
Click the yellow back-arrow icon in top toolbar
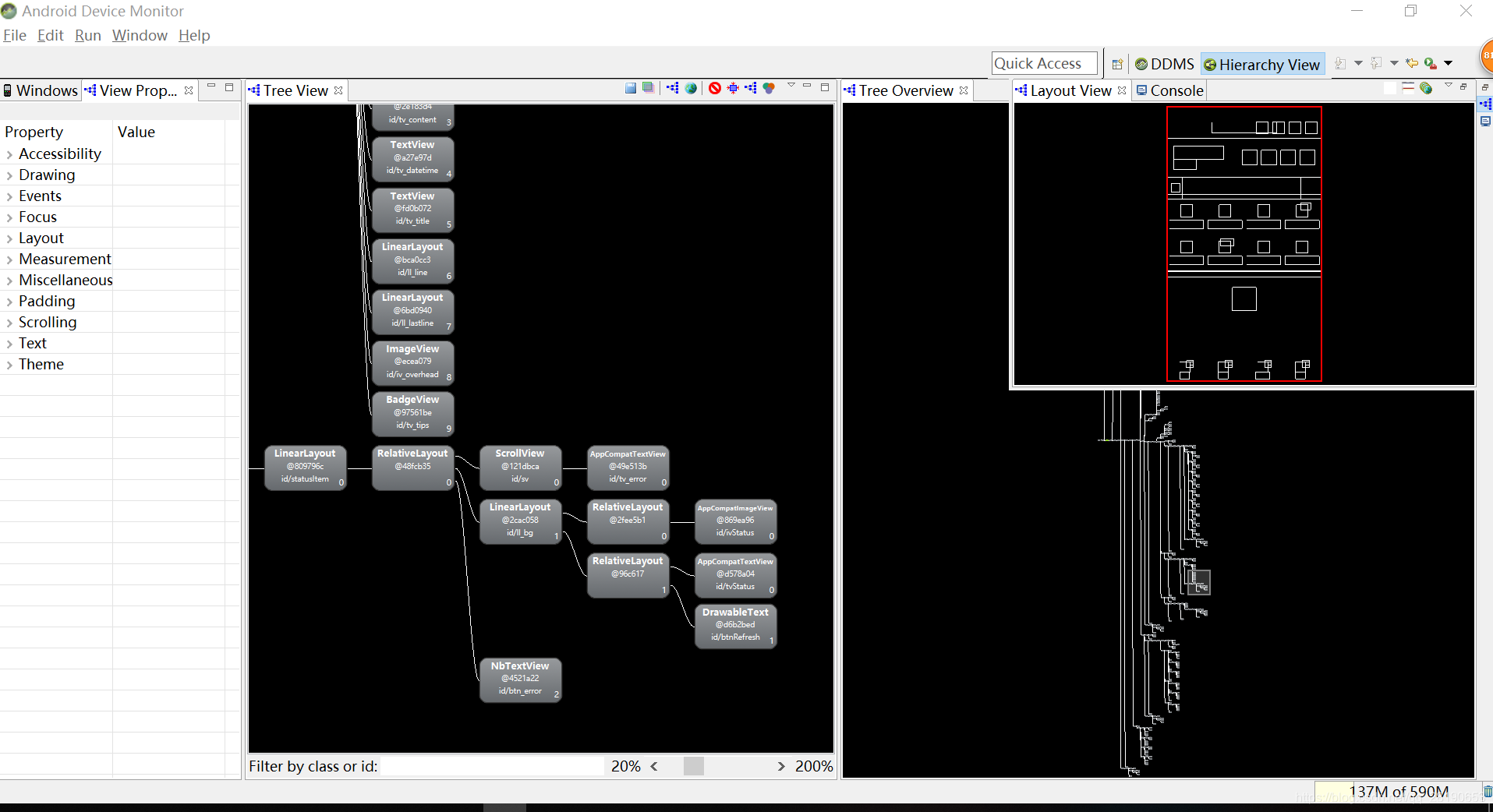pos(1412,63)
